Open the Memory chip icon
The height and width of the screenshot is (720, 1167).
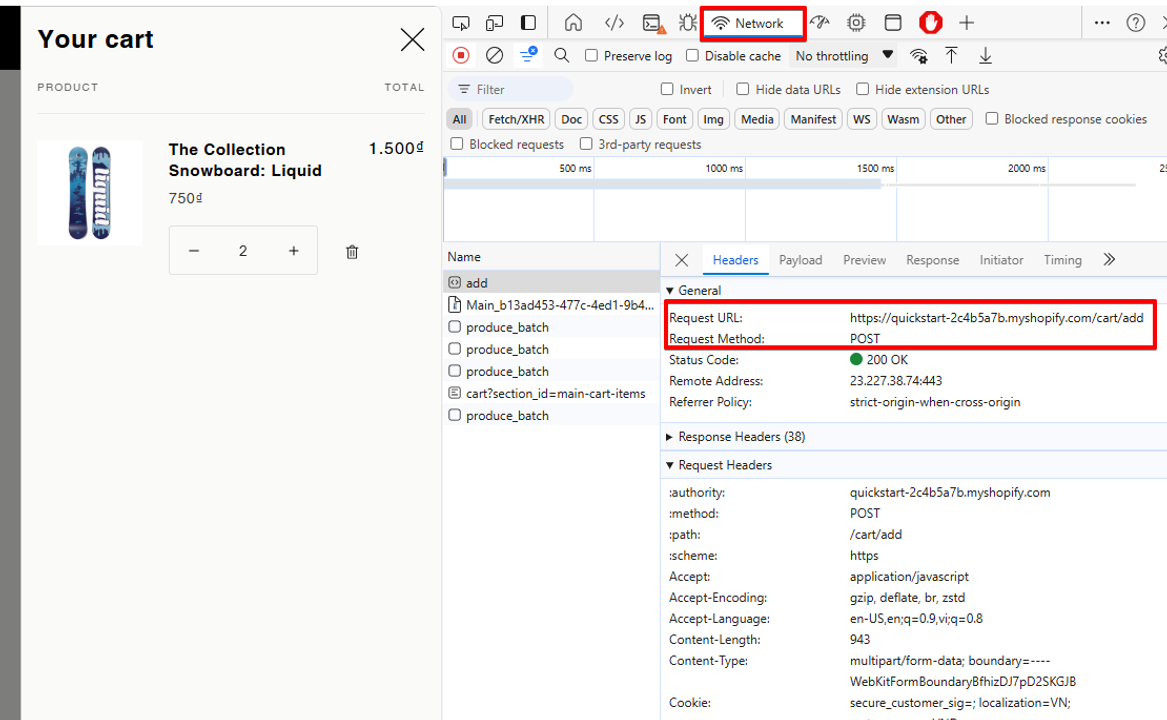pyautogui.click(x=856, y=23)
